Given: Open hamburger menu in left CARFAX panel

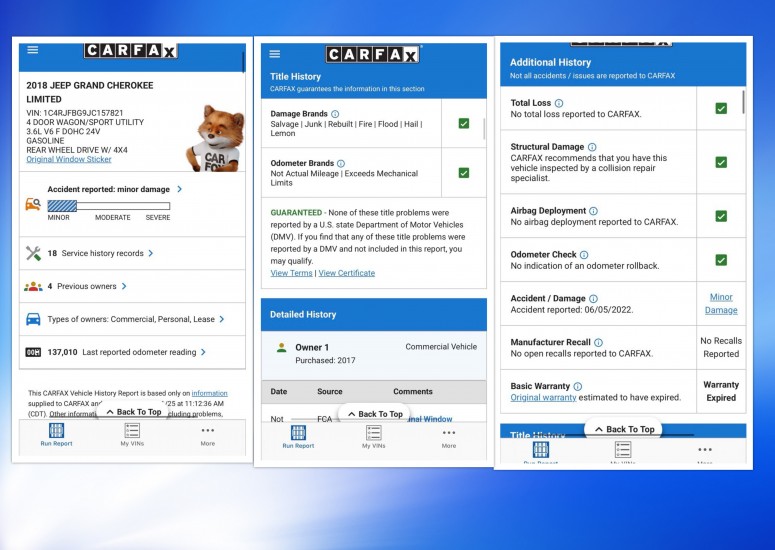Looking at the screenshot, I should 33,50.
